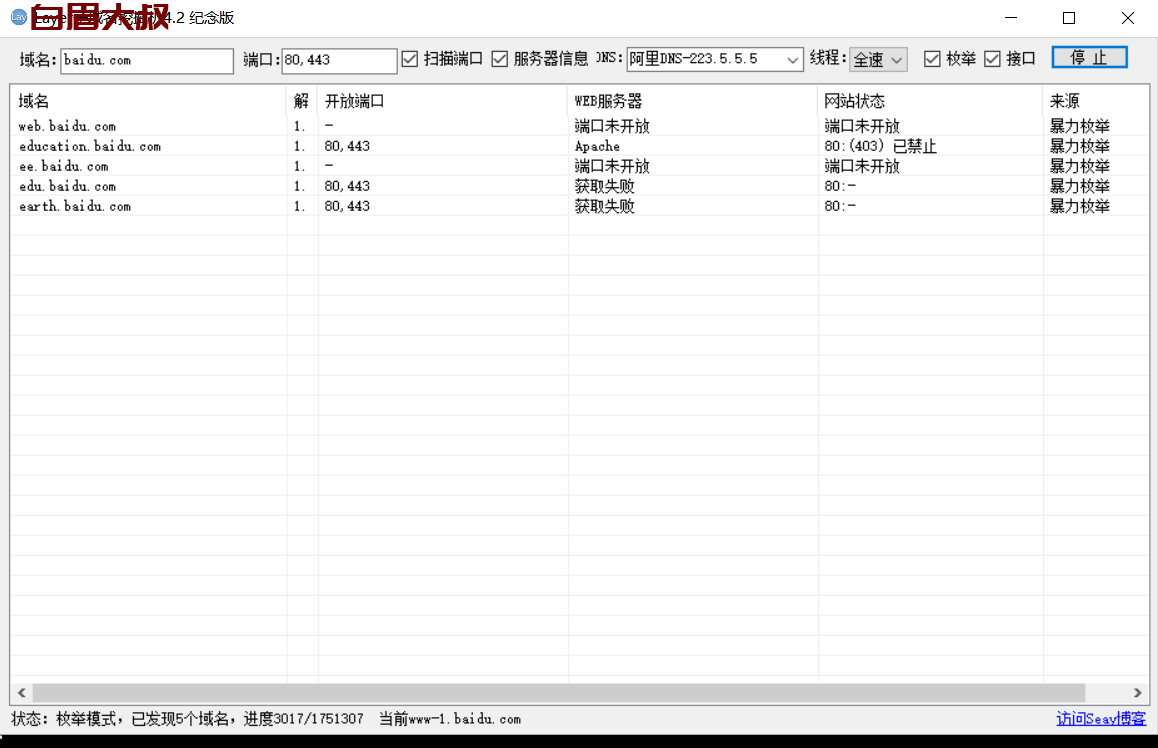Select the ee.baidu.com row
Viewport: 1158px width, 748px height.
(580, 166)
